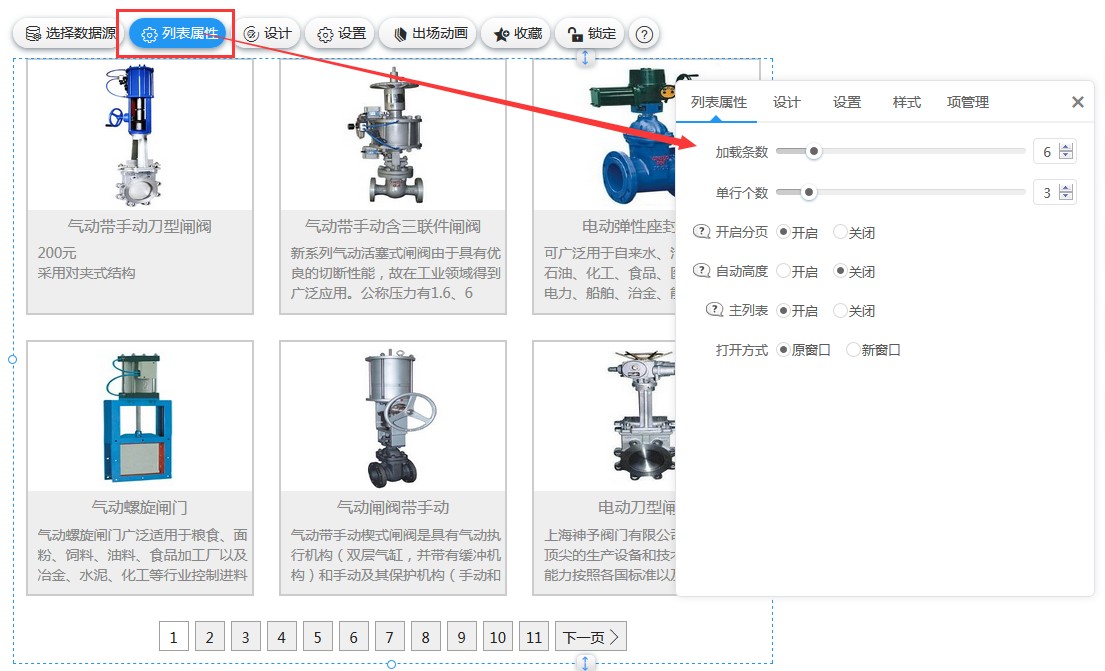Viewport: 1105px width, 671px height.
Task: Click the bottom right vertical resize handle icon
Action: (x=584, y=663)
